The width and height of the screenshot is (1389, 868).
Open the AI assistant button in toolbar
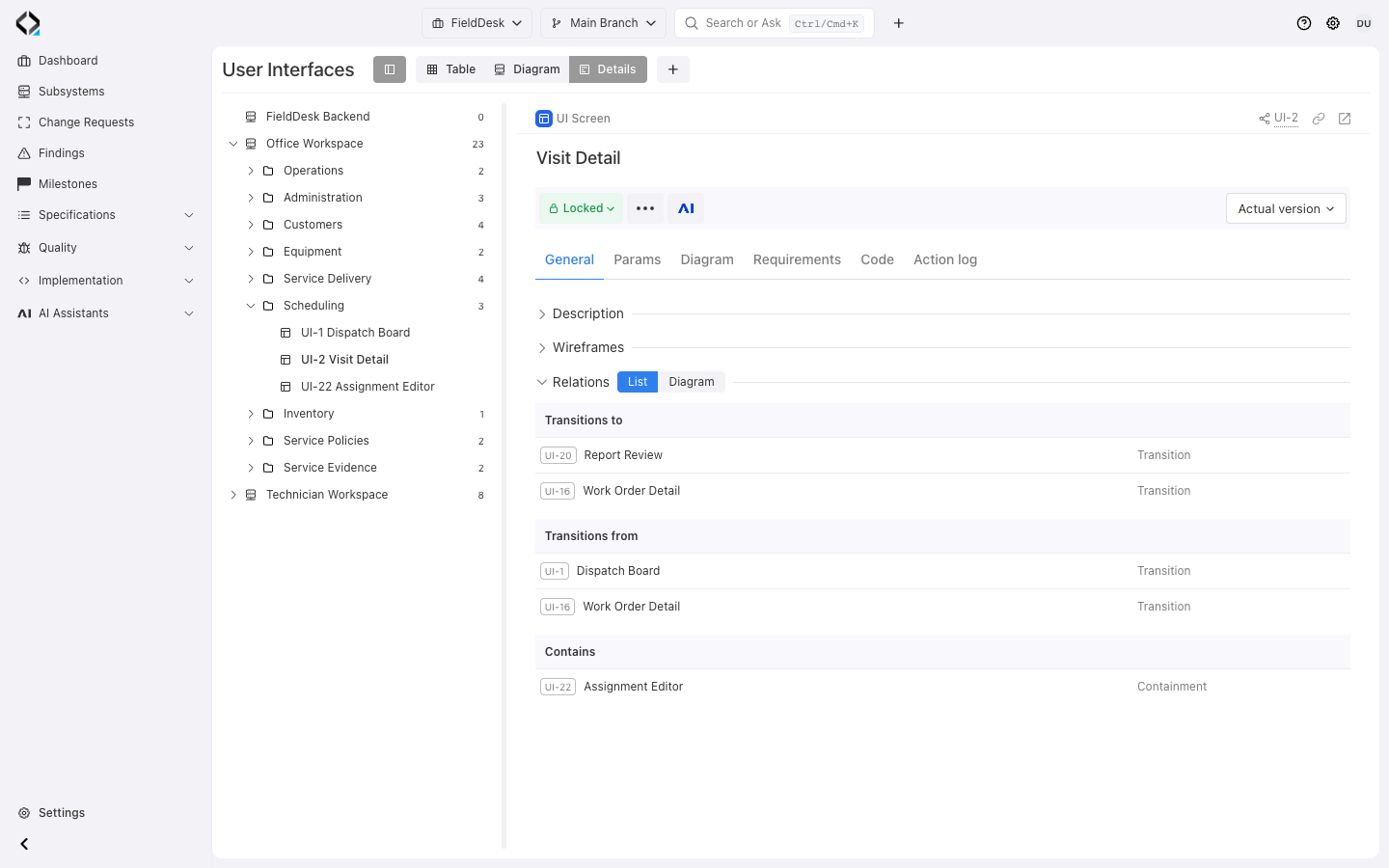coord(686,208)
